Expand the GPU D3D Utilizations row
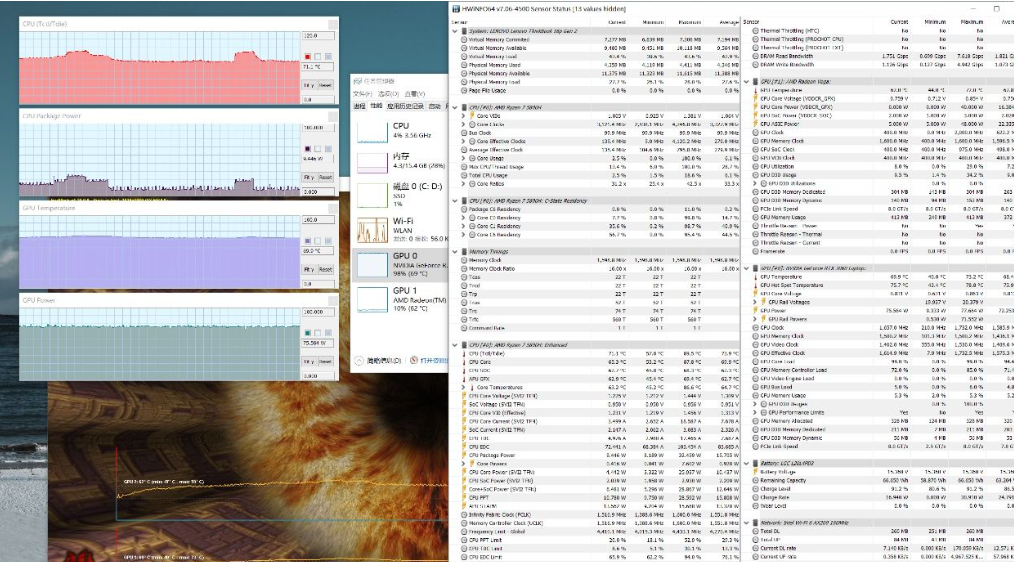The height and width of the screenshot is (562, 1014). pos(755,184)
